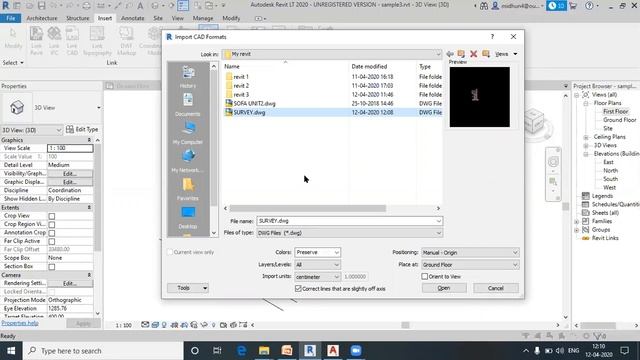640x360 pixels.
Task: Select Ground Floor in Project Browser
Action: coord(620,120)
